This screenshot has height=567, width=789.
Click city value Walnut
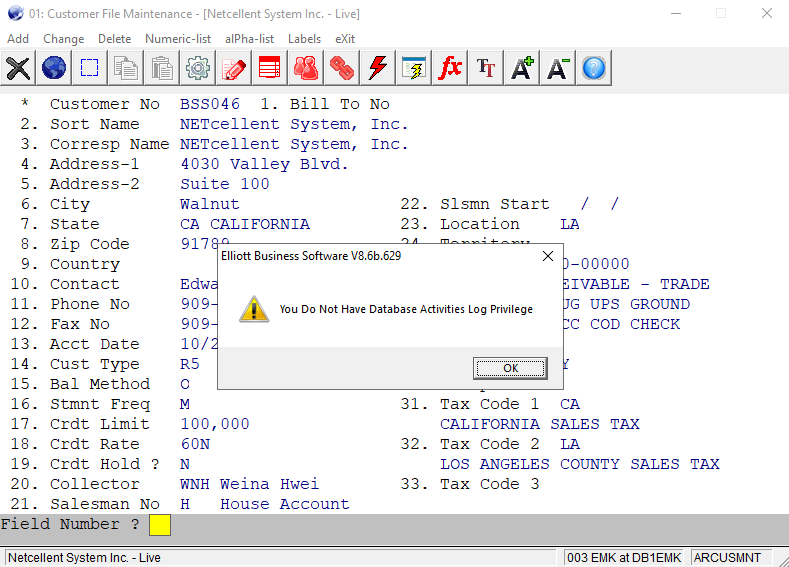click(209, 204)
